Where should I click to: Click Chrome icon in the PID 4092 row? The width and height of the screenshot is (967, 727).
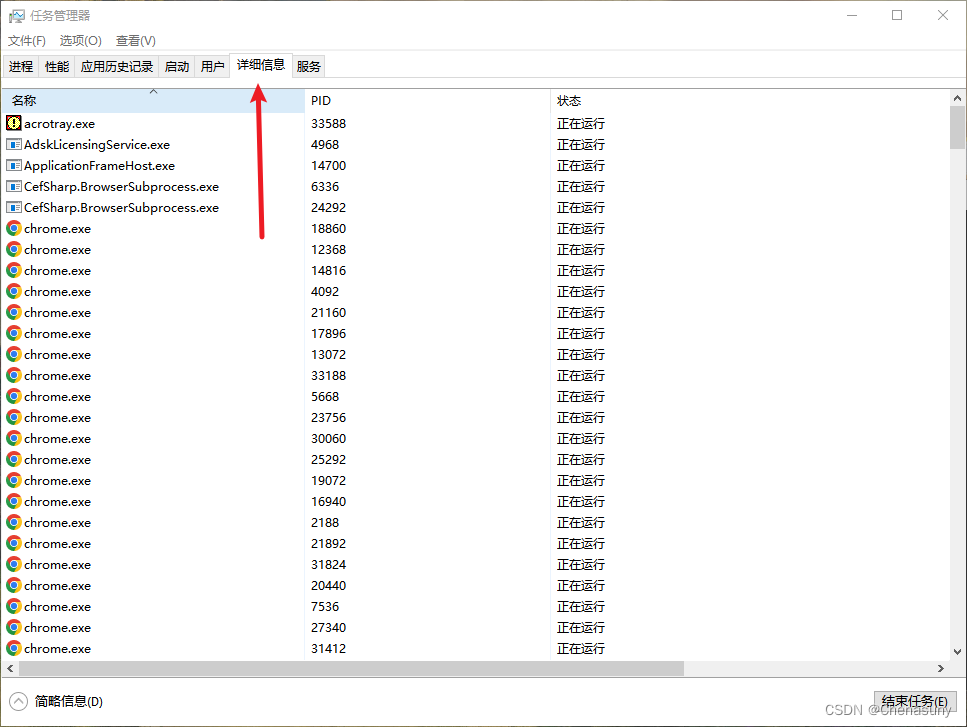tap(14, 291)
